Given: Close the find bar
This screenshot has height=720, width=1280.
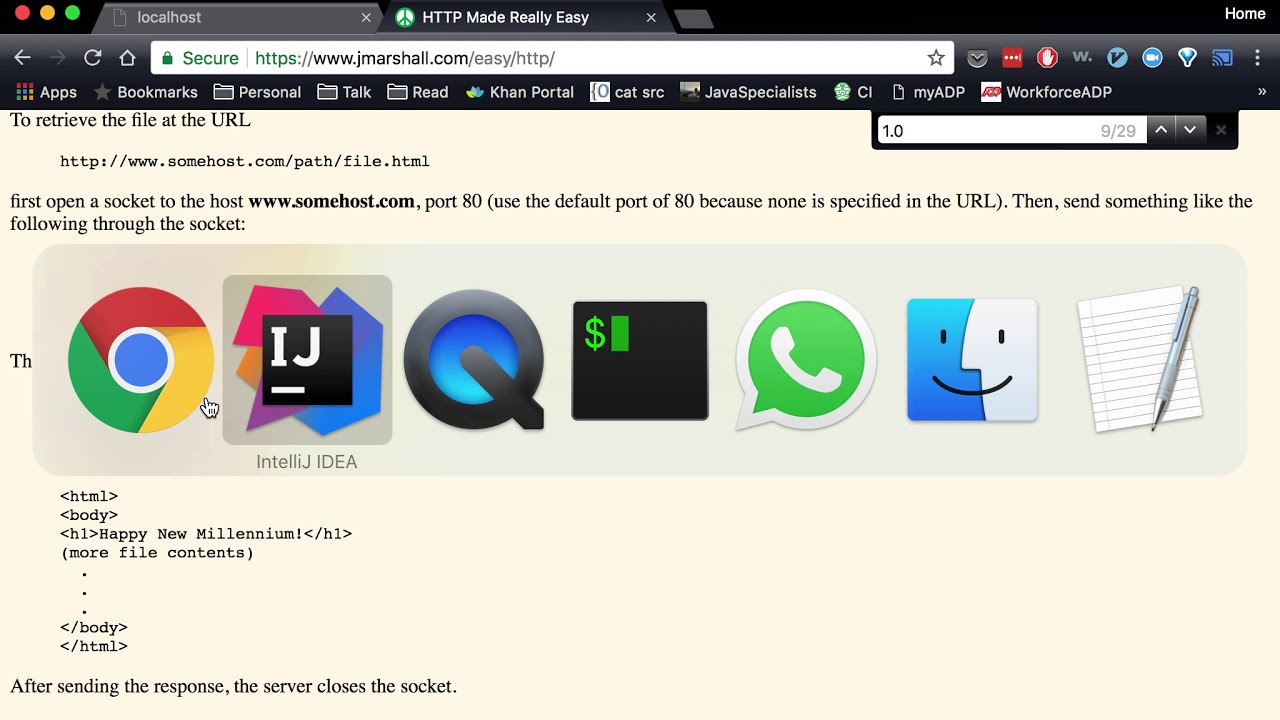Looking at the screenshot, I should [1221, 130].
